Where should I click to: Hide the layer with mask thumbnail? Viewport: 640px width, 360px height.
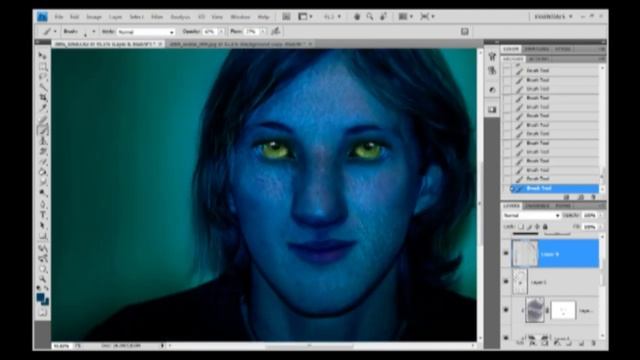coord(506,310)
